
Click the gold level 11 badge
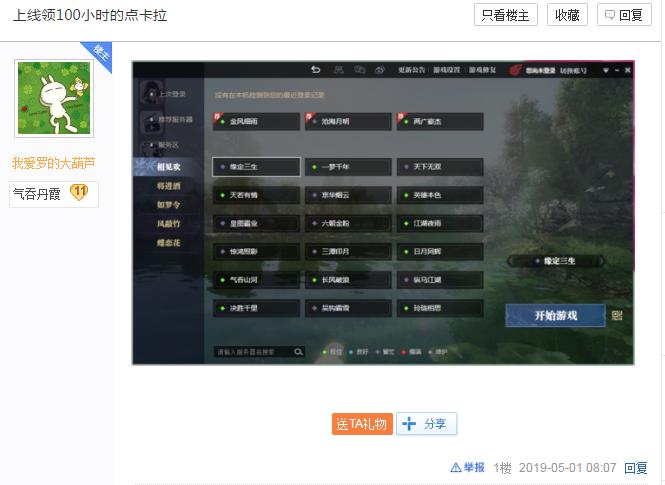click(80, 193)
